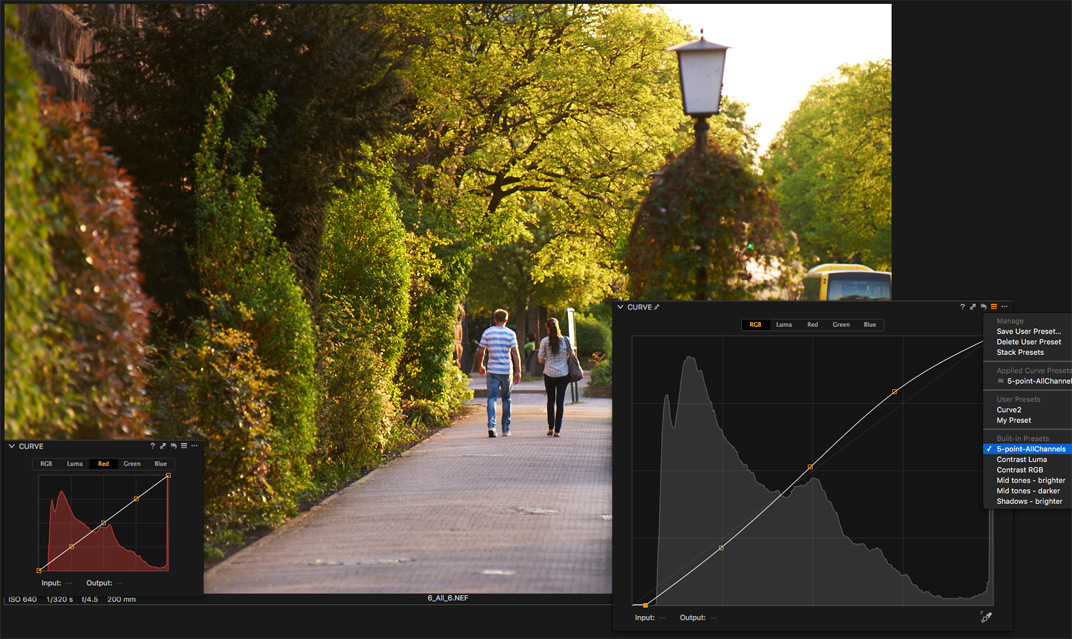Apply Shadows - brighter preset

click(x=1028, y=502)
